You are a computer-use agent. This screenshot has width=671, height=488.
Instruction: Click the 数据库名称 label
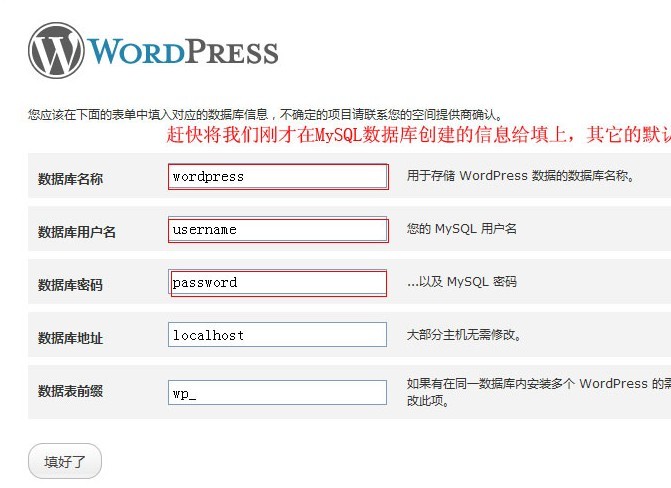point(70,179)
